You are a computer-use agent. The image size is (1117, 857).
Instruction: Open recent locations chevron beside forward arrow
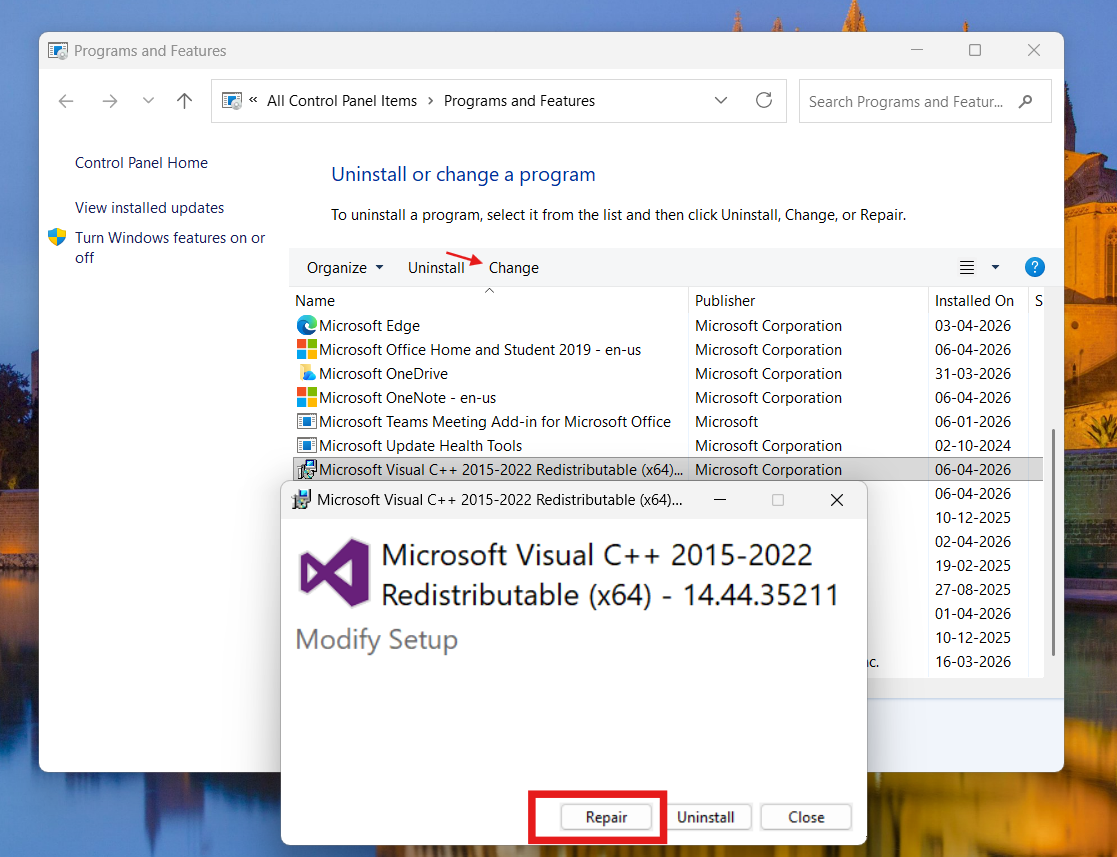tap(147, 100)
